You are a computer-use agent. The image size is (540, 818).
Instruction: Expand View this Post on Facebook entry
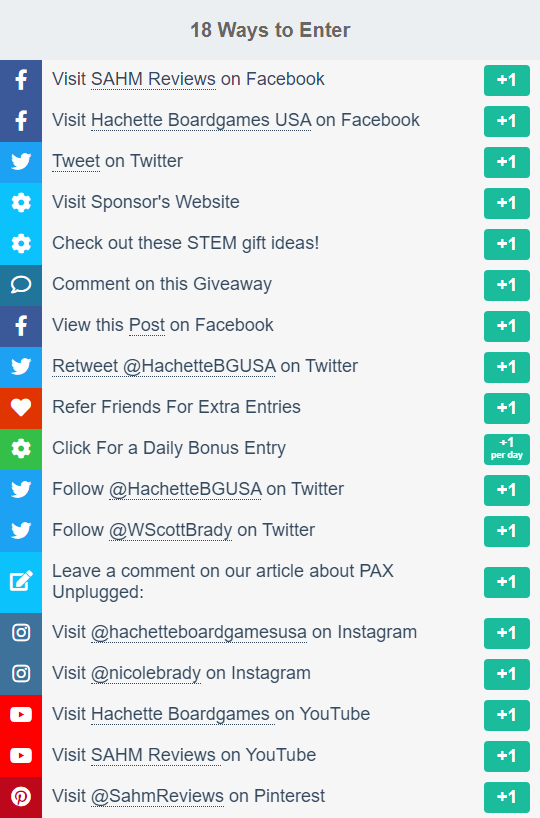[x=270, y=326]
